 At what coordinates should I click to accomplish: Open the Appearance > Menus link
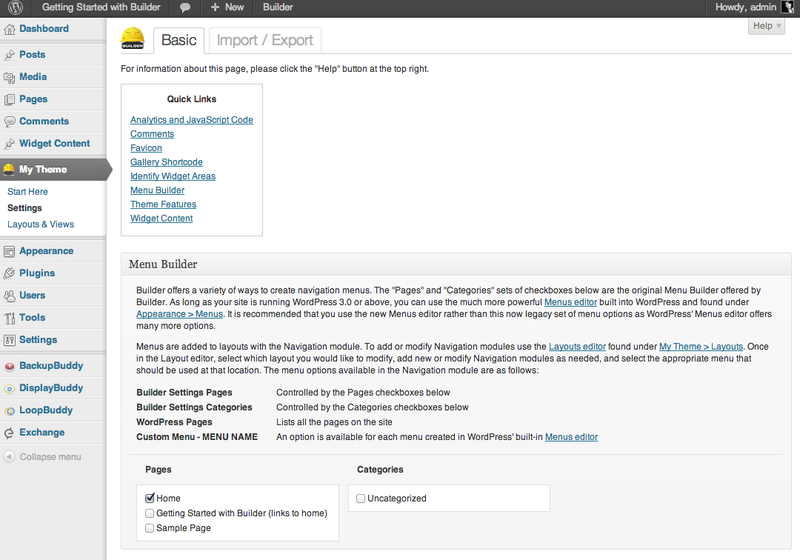[x=180, y=314]
